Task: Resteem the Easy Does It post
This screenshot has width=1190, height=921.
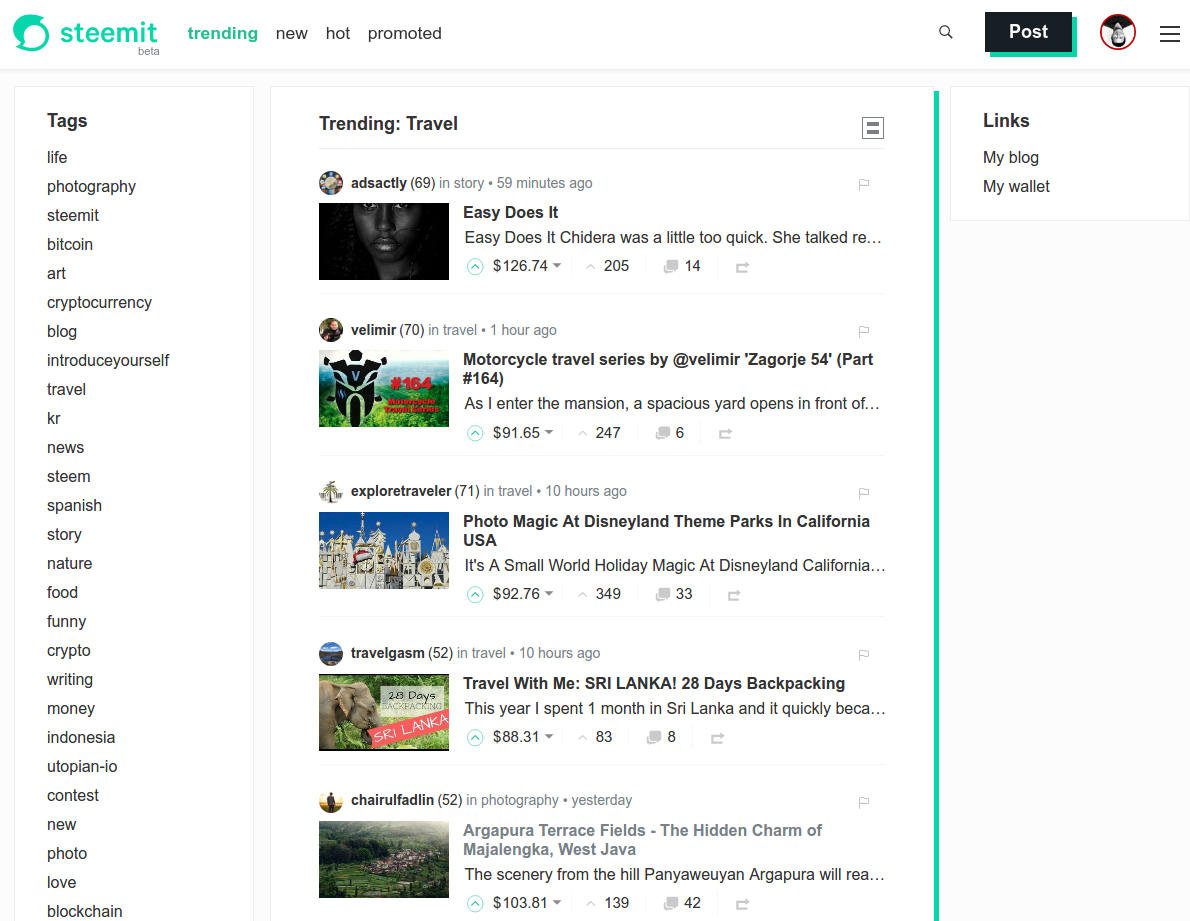Action: click(742, 267)
